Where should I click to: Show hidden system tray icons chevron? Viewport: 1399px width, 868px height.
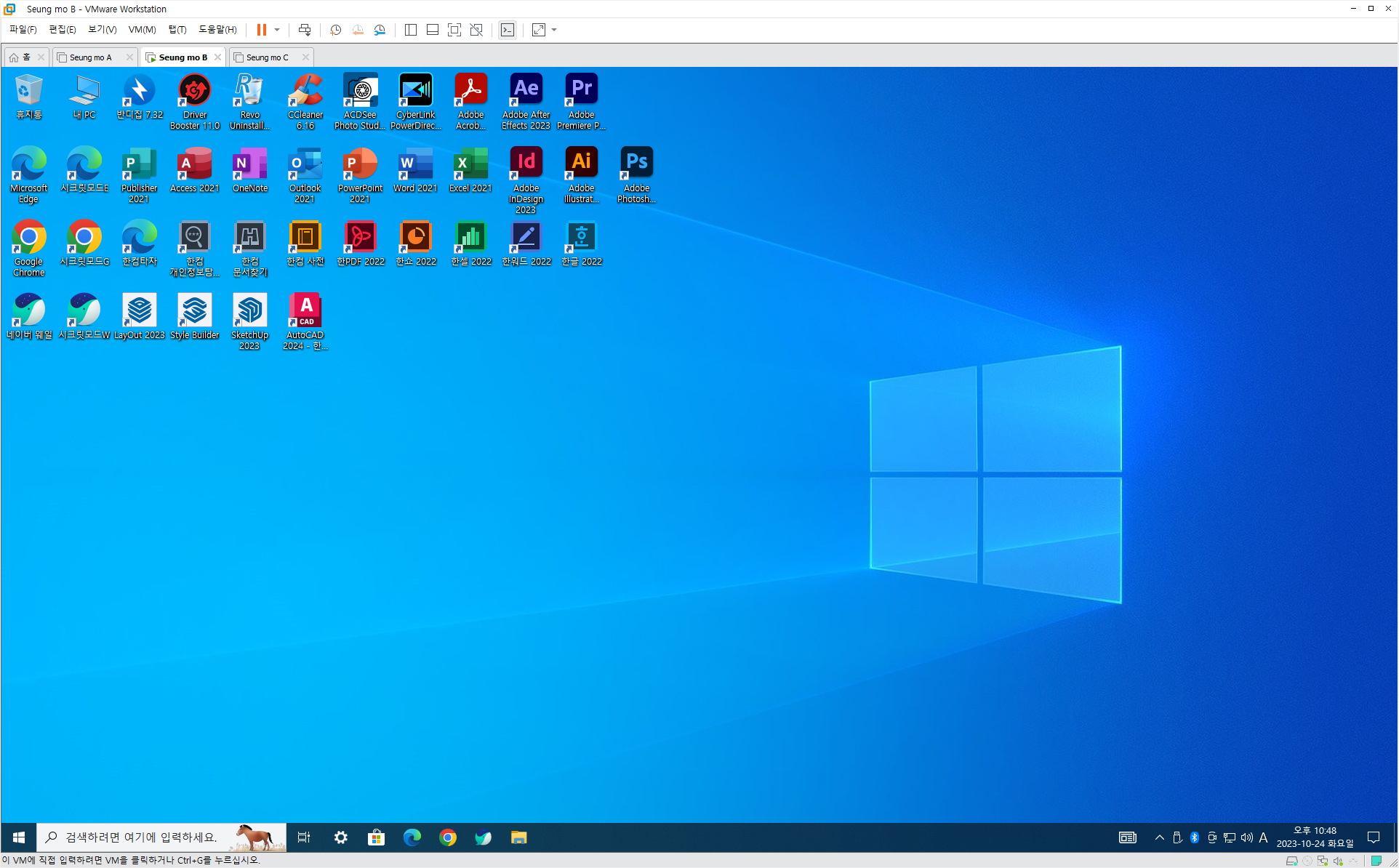1159,837
